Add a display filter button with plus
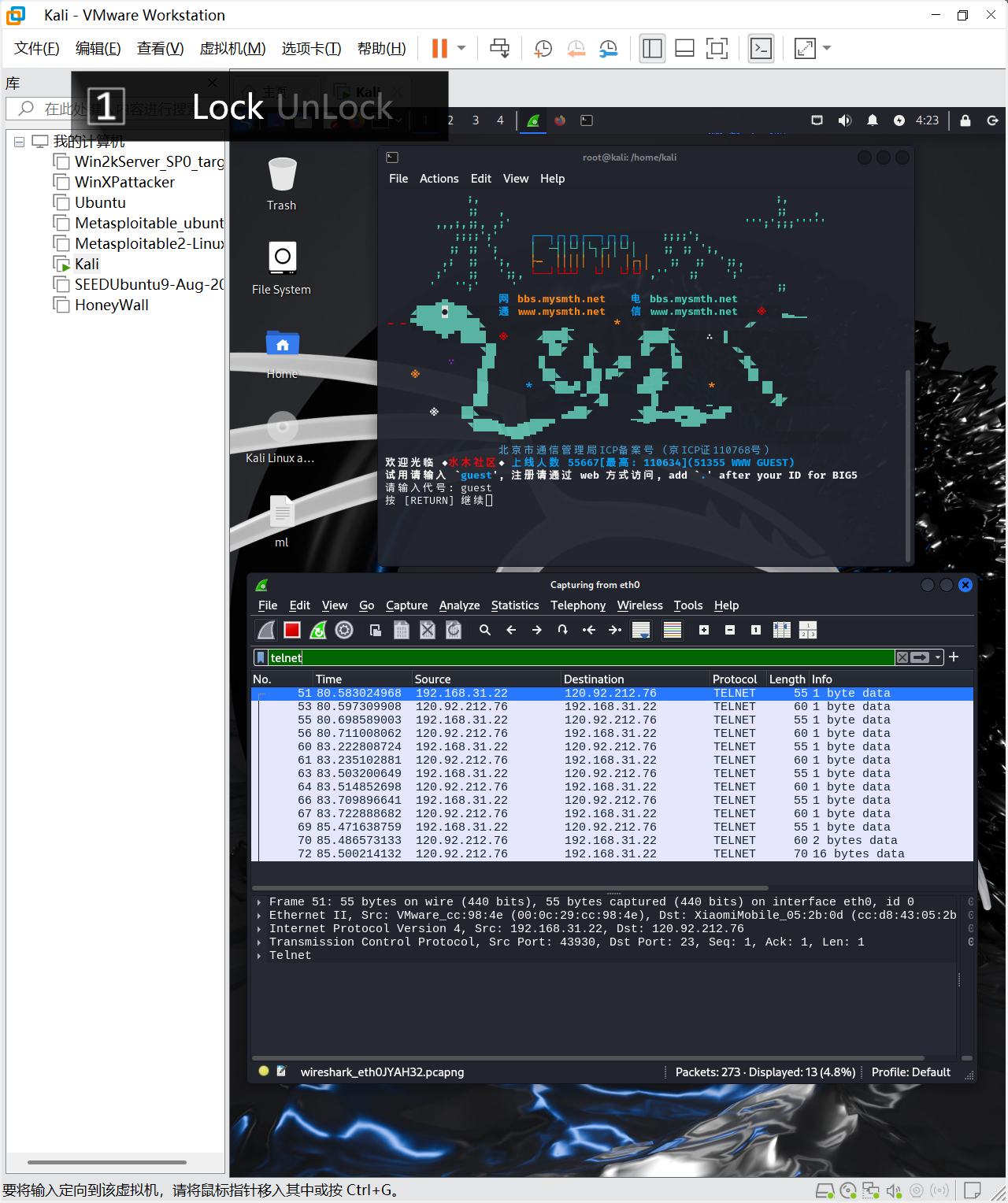 tap(954, 657)
